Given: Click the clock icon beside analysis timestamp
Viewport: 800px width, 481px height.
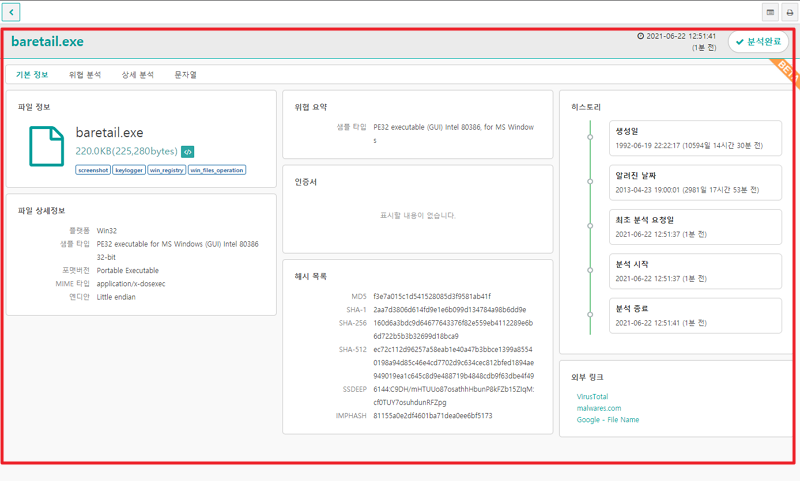Looking at the screenshot, I should [x=641, y=36].
